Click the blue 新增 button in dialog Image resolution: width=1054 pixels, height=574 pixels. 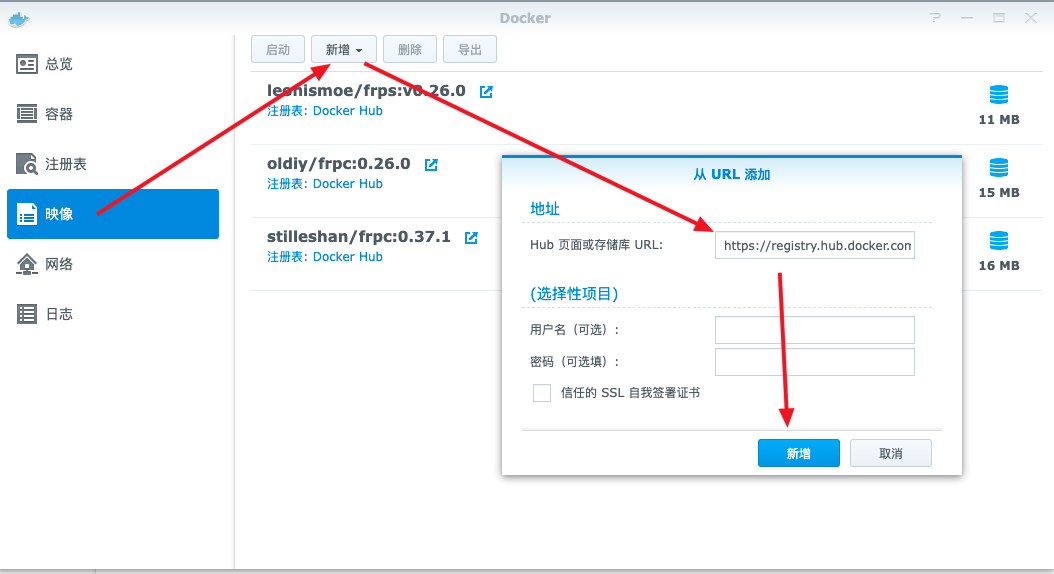pos(798,453)
